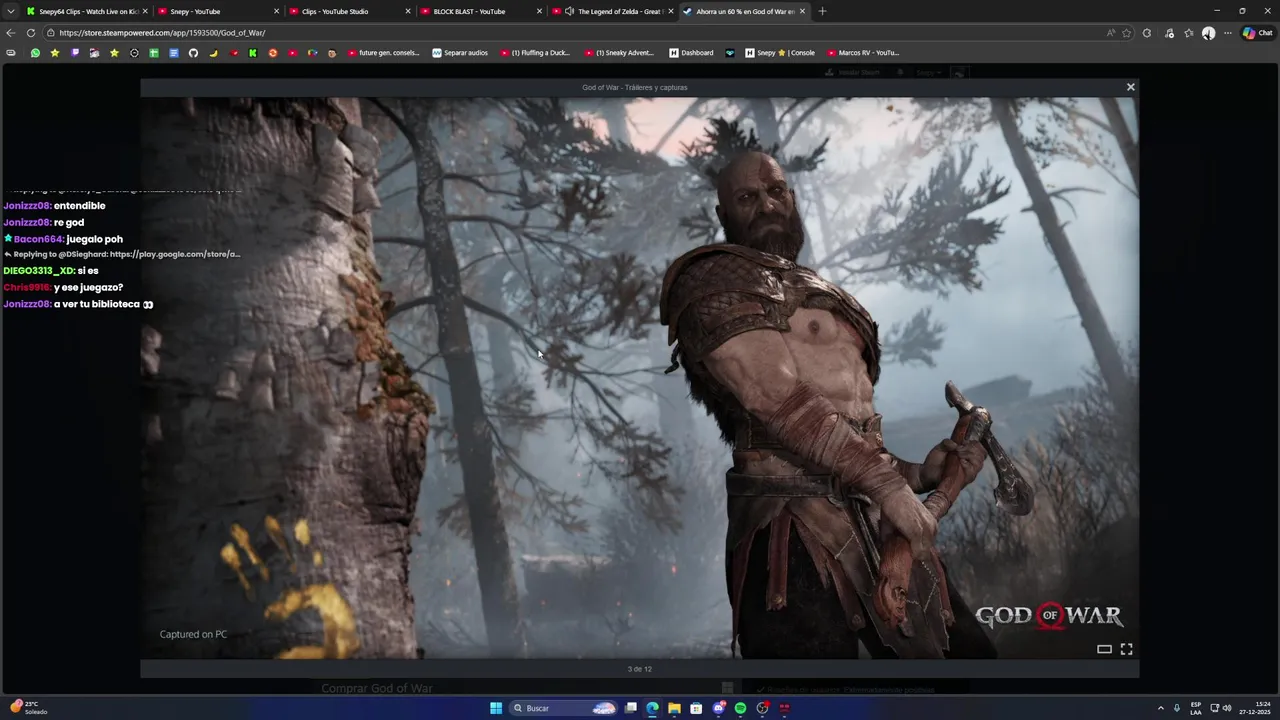Open the Read aloud icon in address bar
This screenshot has height=720, width=1280.
1111,33
